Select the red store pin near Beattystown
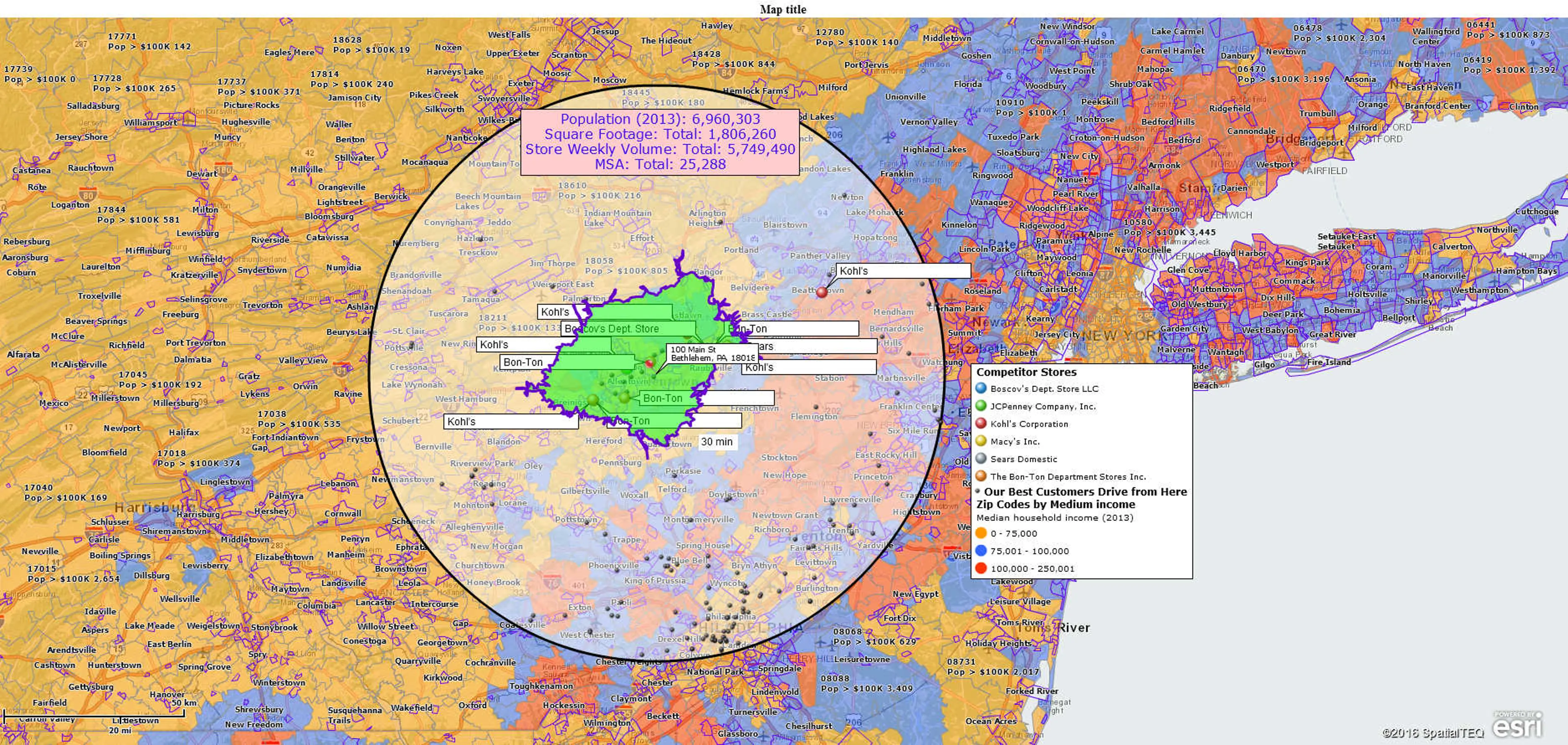Viewport: 1568px width, 745px height. click(822, 292)
